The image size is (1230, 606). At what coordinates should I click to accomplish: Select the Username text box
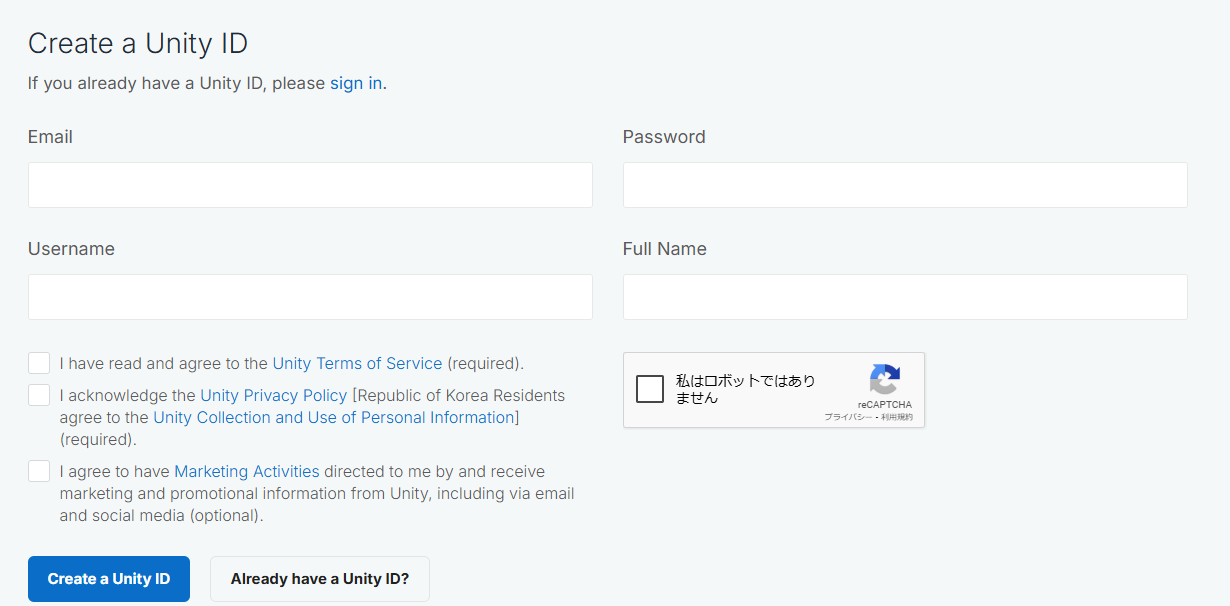point(310,297)
